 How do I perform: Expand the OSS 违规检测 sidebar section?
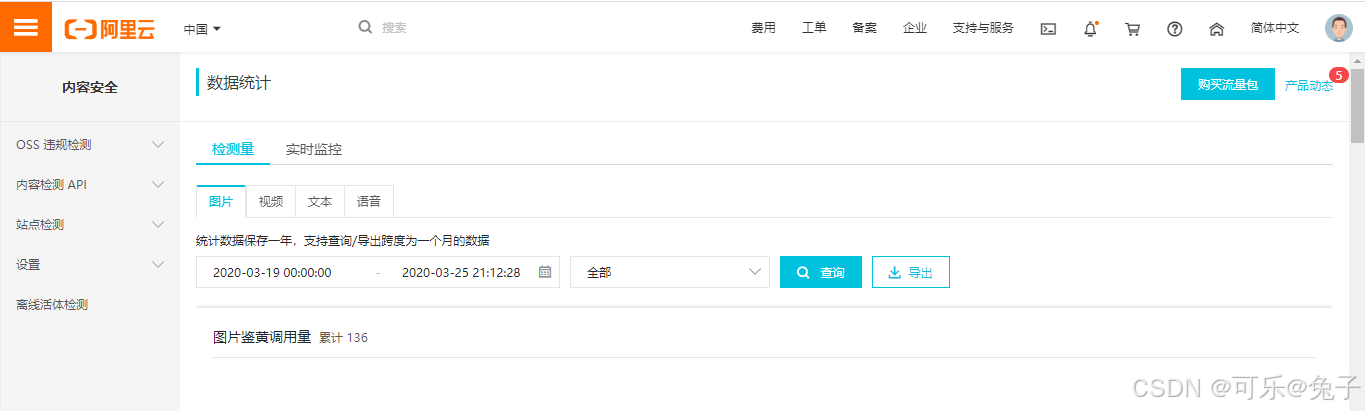point(90,145)
